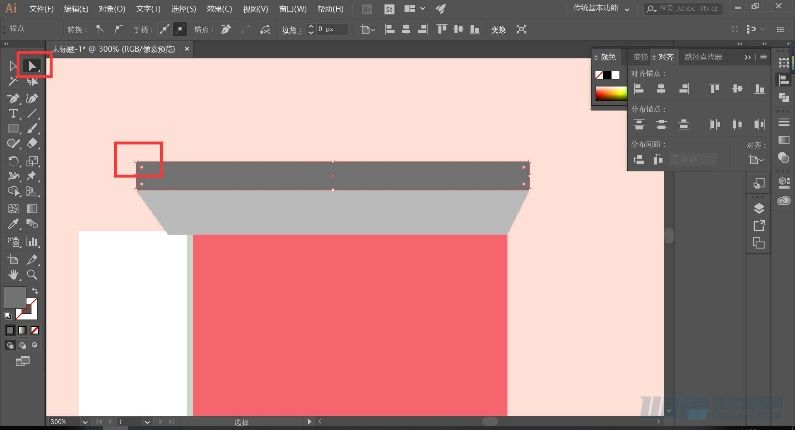Click the color spectrum bar in Color panel
The width and height of the screenshot is (795, 430).
(610, 93)
